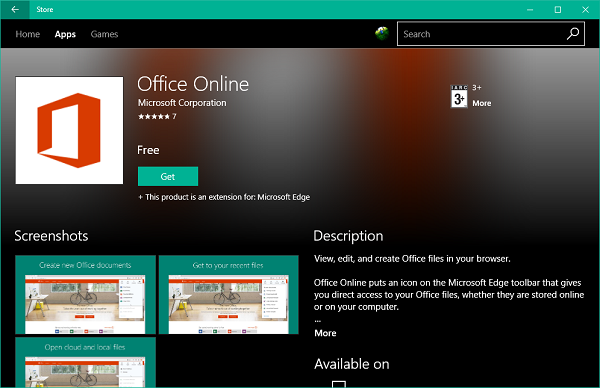Click the IARC 3+ rating badge
Screen dimensions: 600x388
(x=459, y=96)
